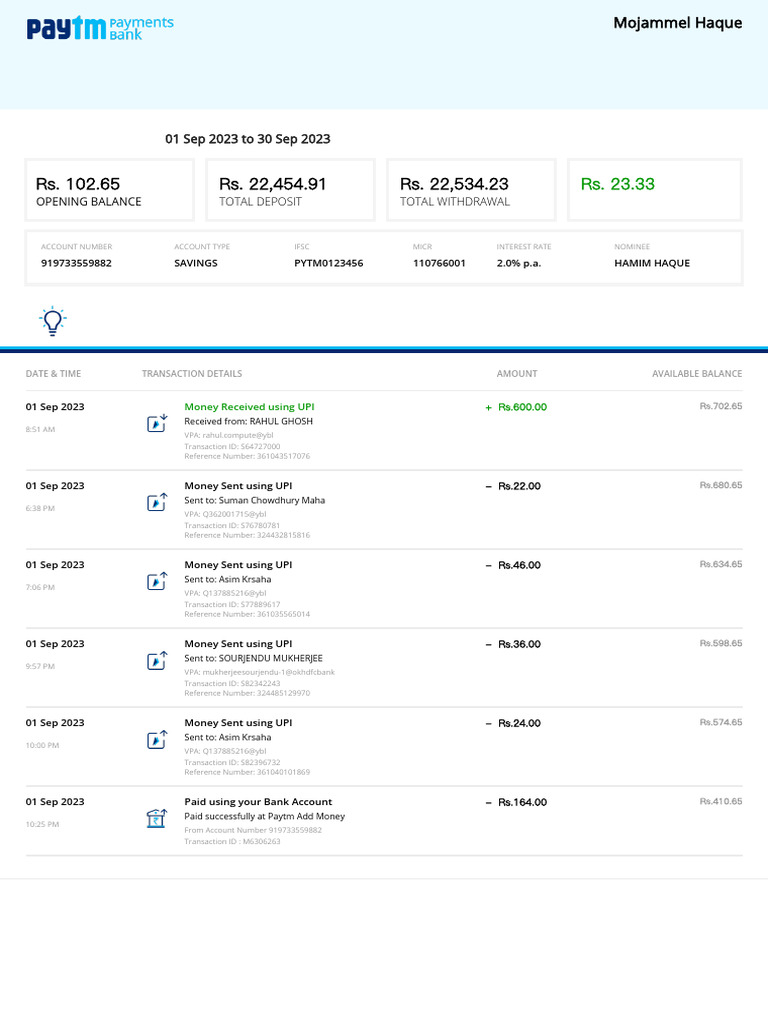Screen dimensions: 768x1024
Task: Click the Transaction Details column header
Action: tap(192, 374)
